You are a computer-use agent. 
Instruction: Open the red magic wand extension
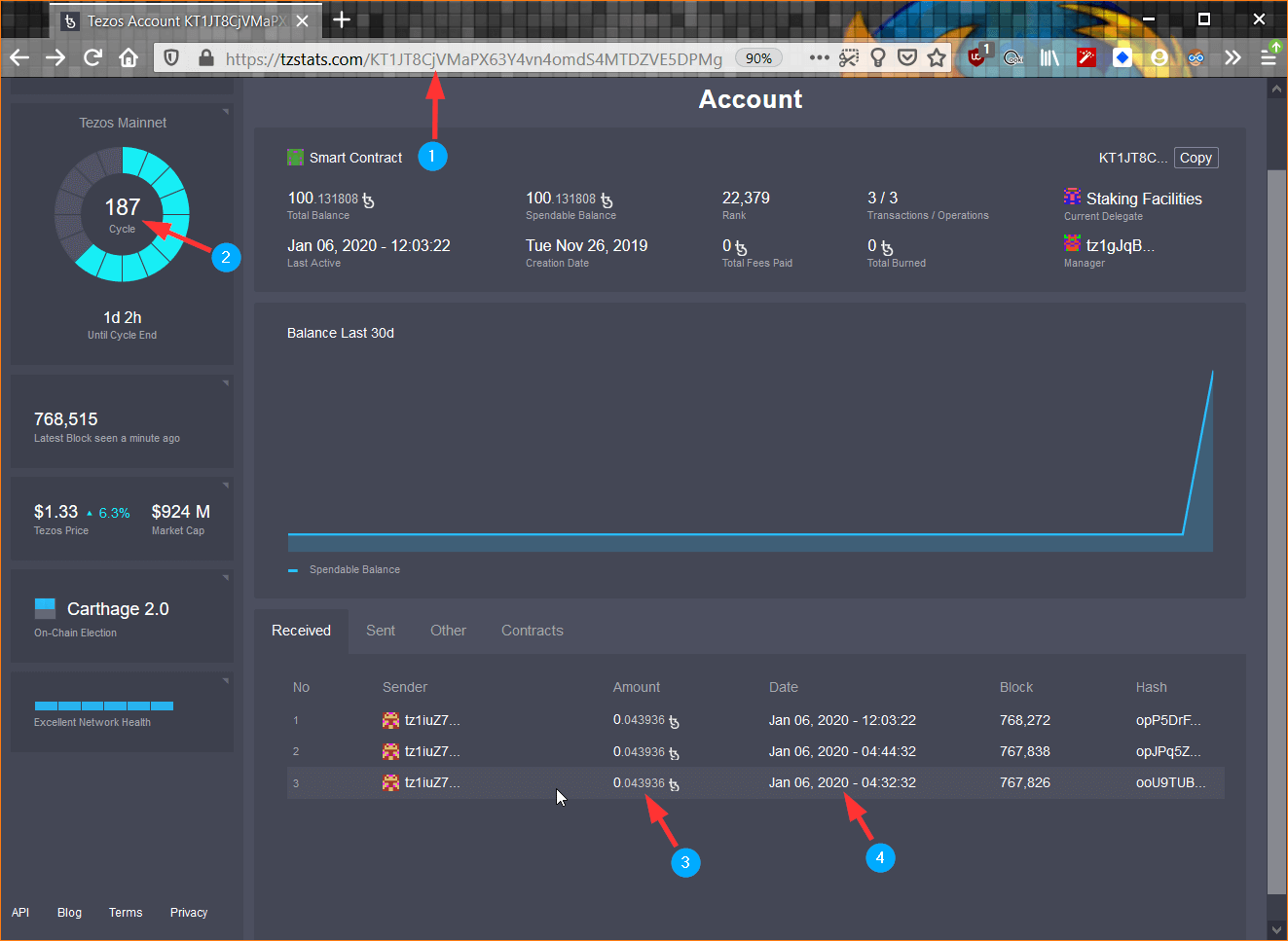(1086, 58)
